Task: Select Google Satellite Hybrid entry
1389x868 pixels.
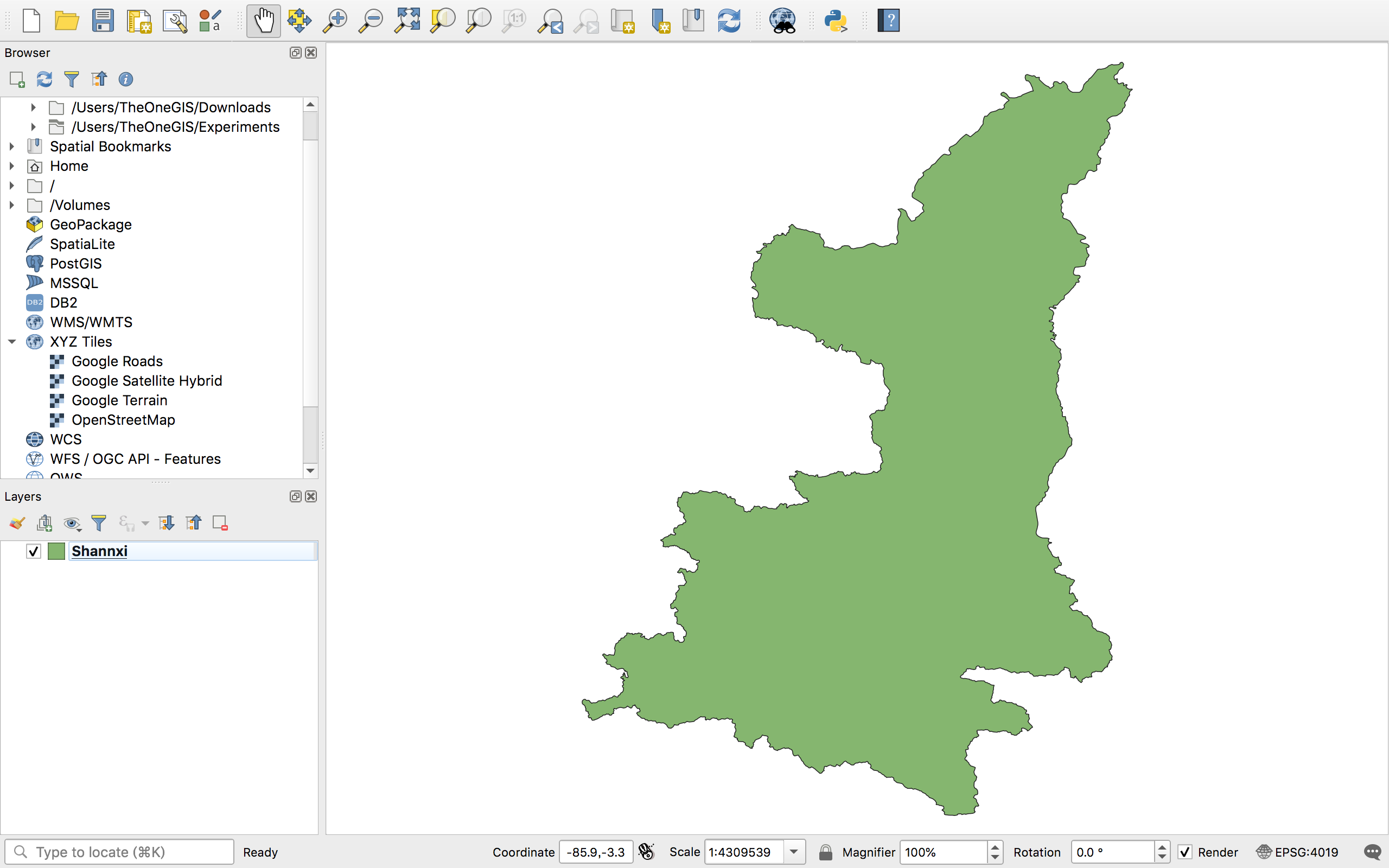Action: click(x=146, y=381)
